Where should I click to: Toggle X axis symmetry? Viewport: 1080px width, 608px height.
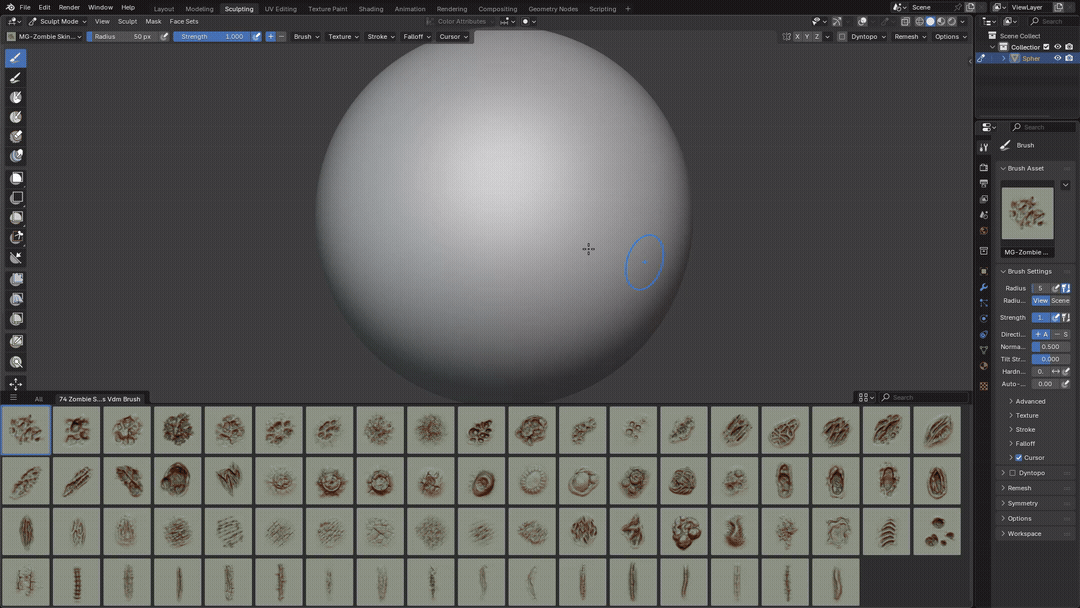click(797, 36)
